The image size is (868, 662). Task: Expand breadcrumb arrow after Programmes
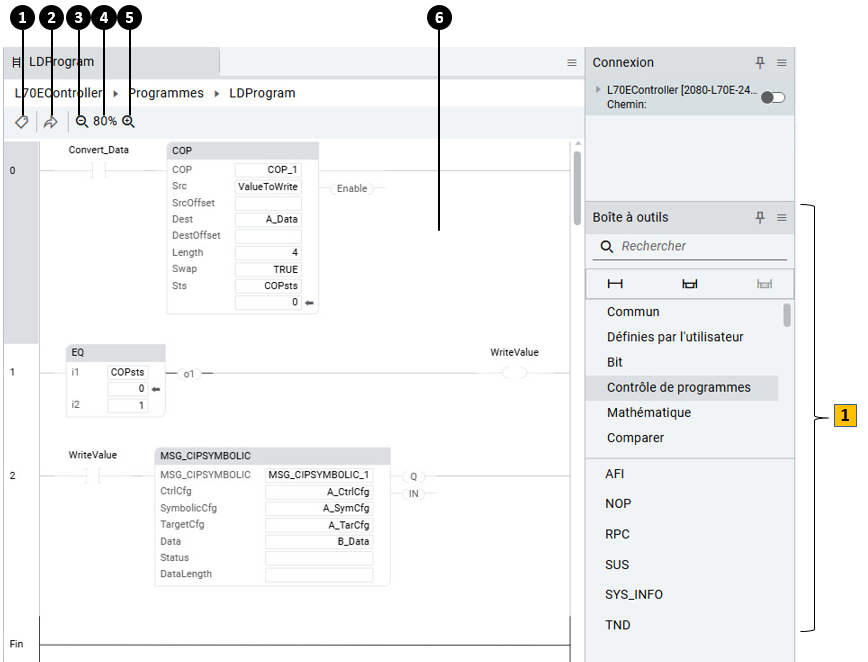coord(217,94)
